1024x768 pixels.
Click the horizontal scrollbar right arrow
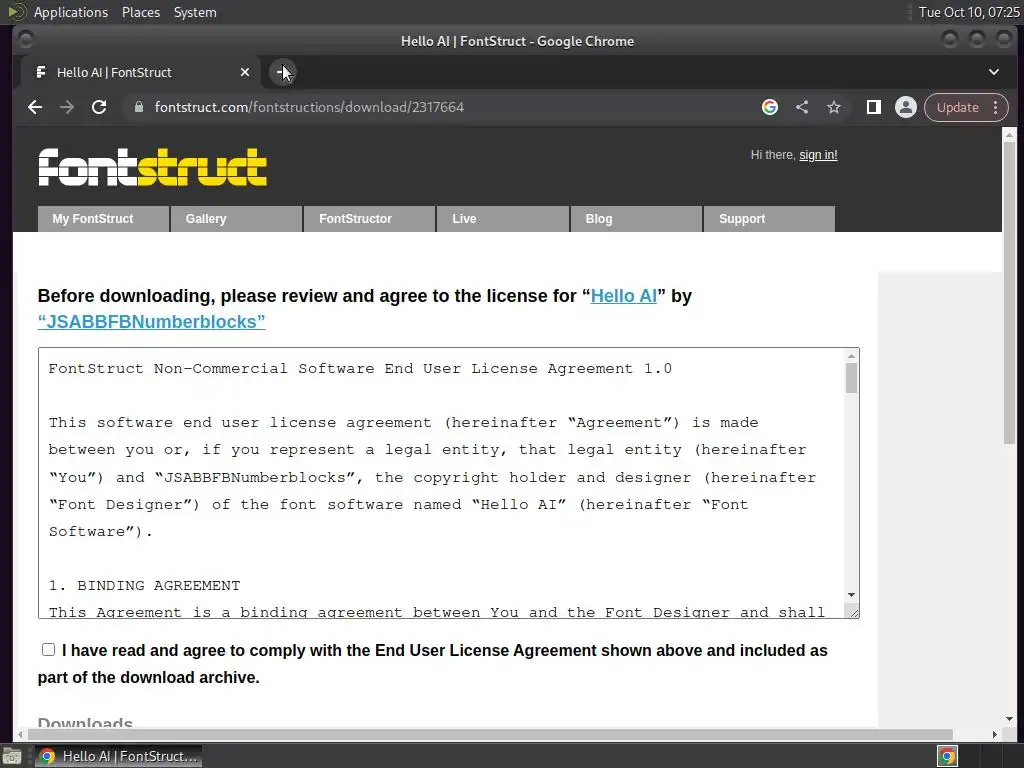coord(995,735)
